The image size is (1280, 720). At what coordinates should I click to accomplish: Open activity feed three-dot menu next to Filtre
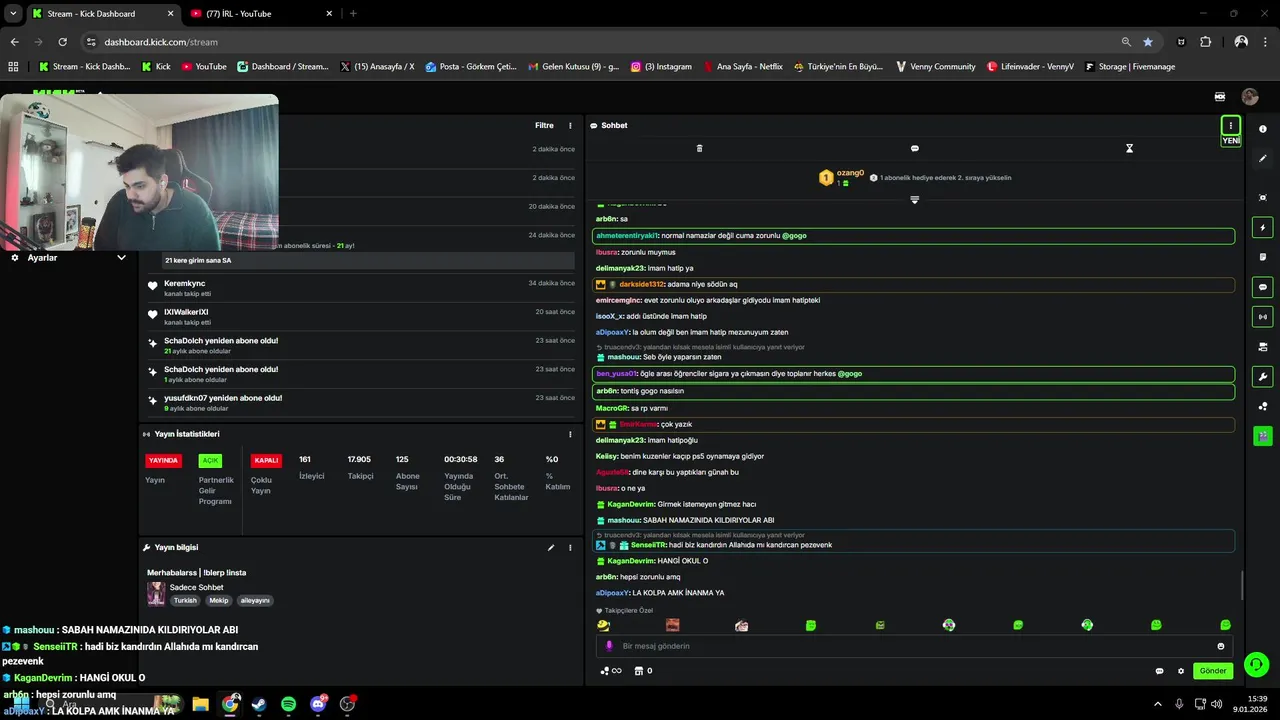[571, 126]
